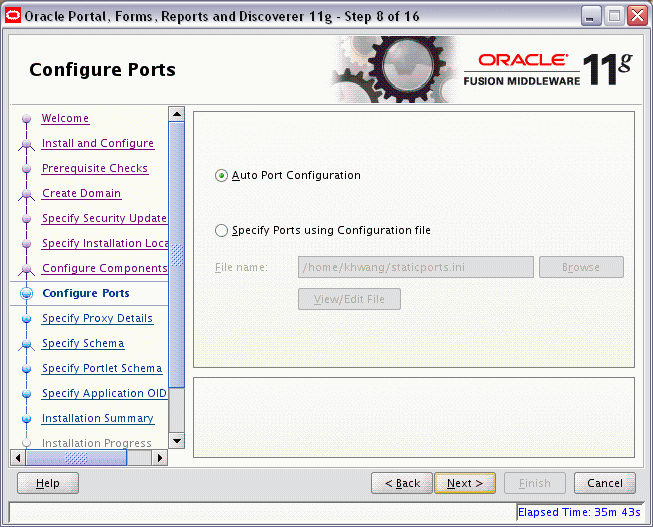The width and height of the screenshot is (653, 527).
Task: Open Help button
Action: [x=48, y=483]
